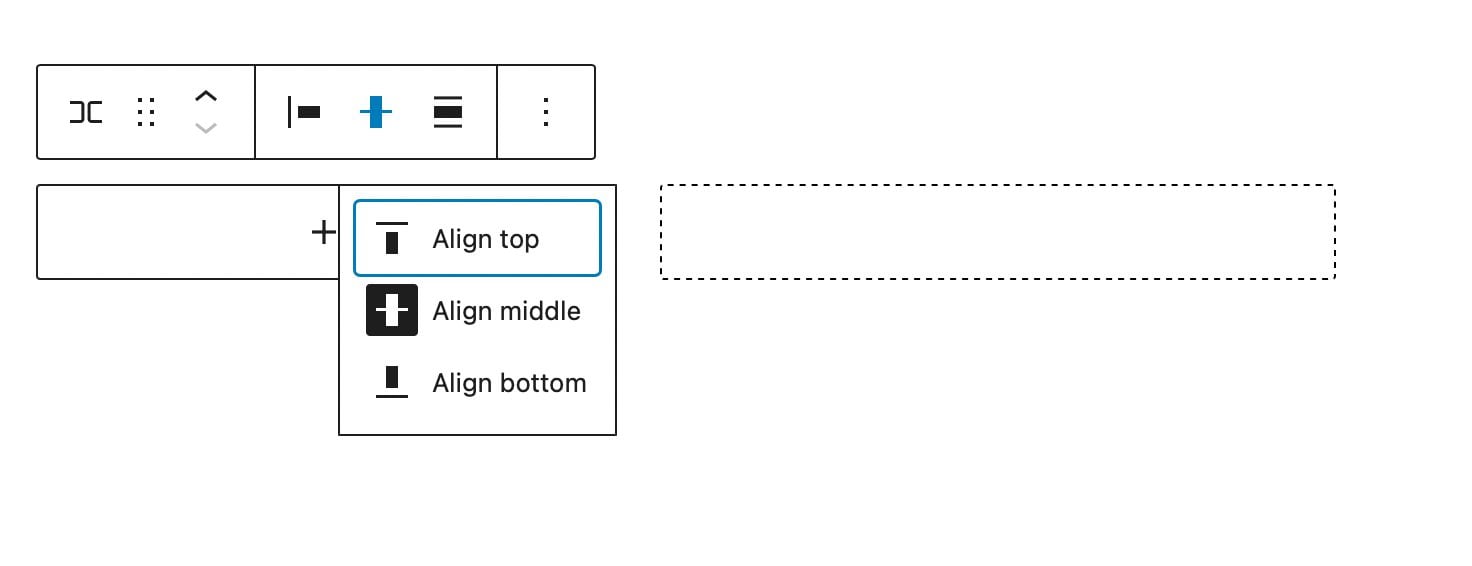Add a block with the plus appender
This screenshot has height=566, width=1472.
pos(323,232)
